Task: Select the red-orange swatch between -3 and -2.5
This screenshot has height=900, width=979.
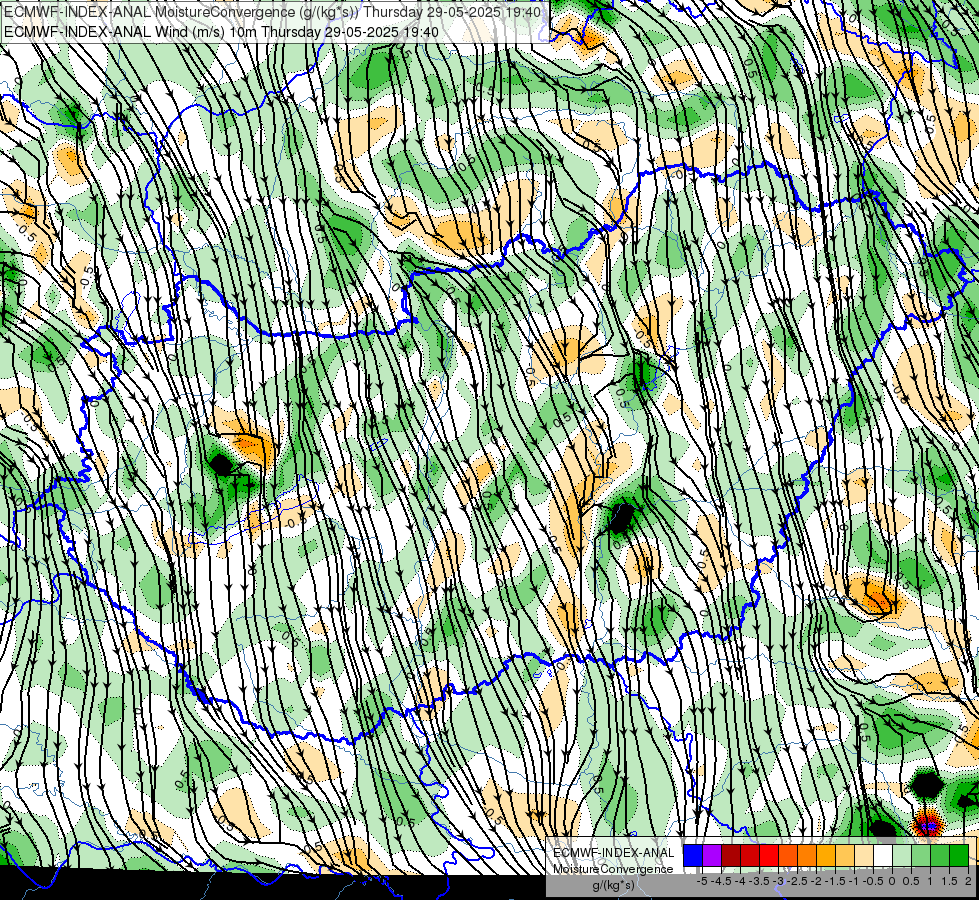Action: 788,856
